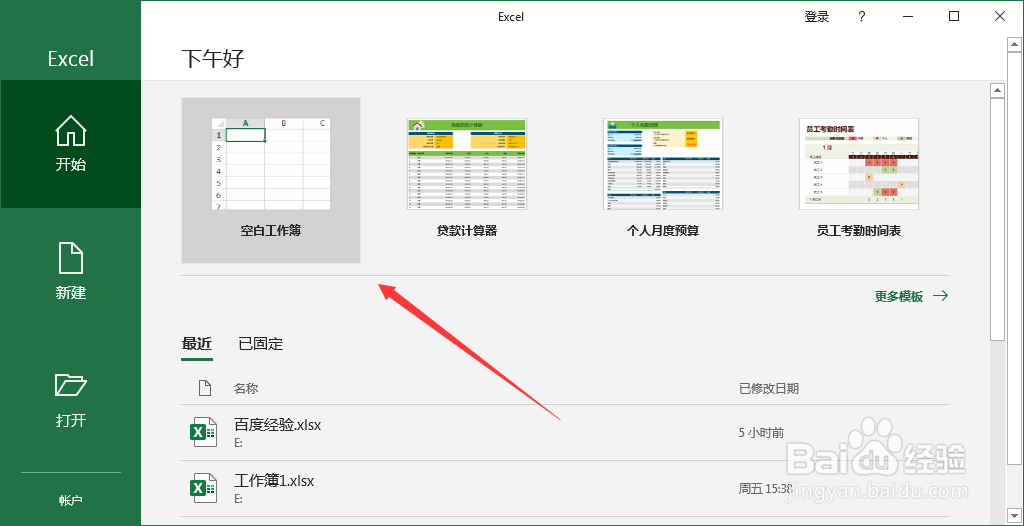Click the Excel file icon beside 工作簿1.xlsx
This screenshot has width=1024, height=526.
[x=203, y=489]
